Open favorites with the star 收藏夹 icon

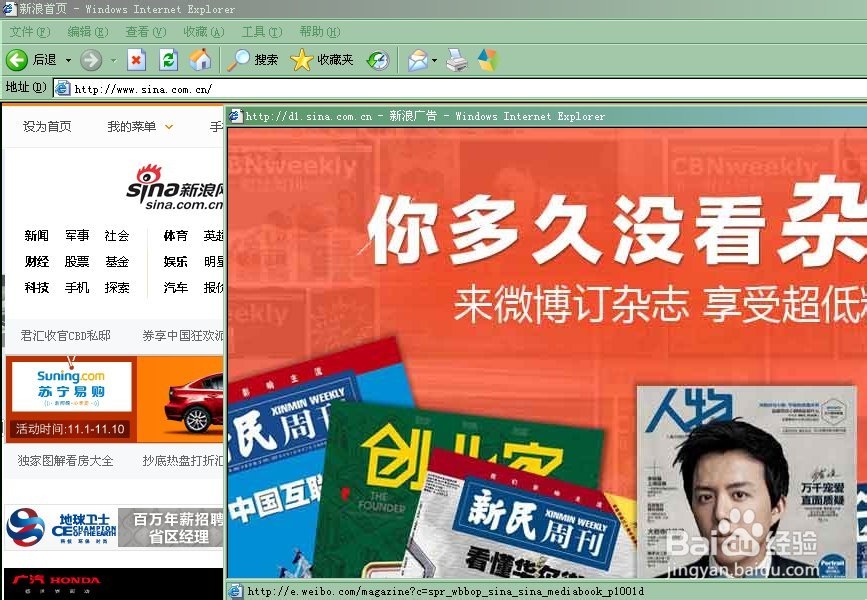[x=301, y=60]
